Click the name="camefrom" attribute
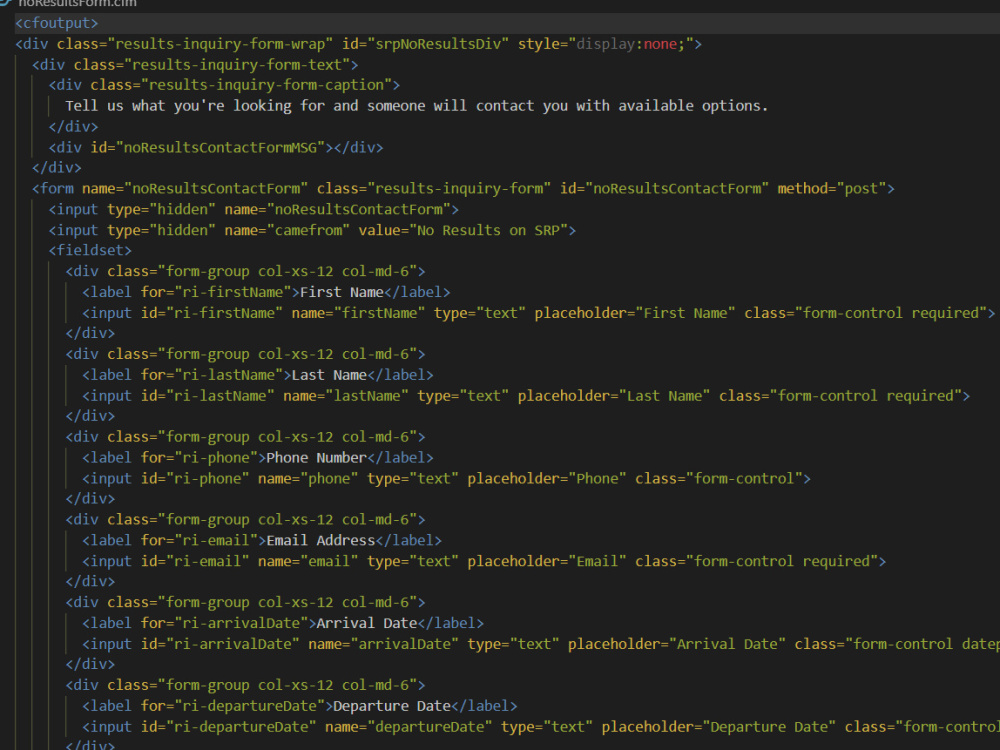The height and width of the screenshot is (750, 1000). coord(287,230)
